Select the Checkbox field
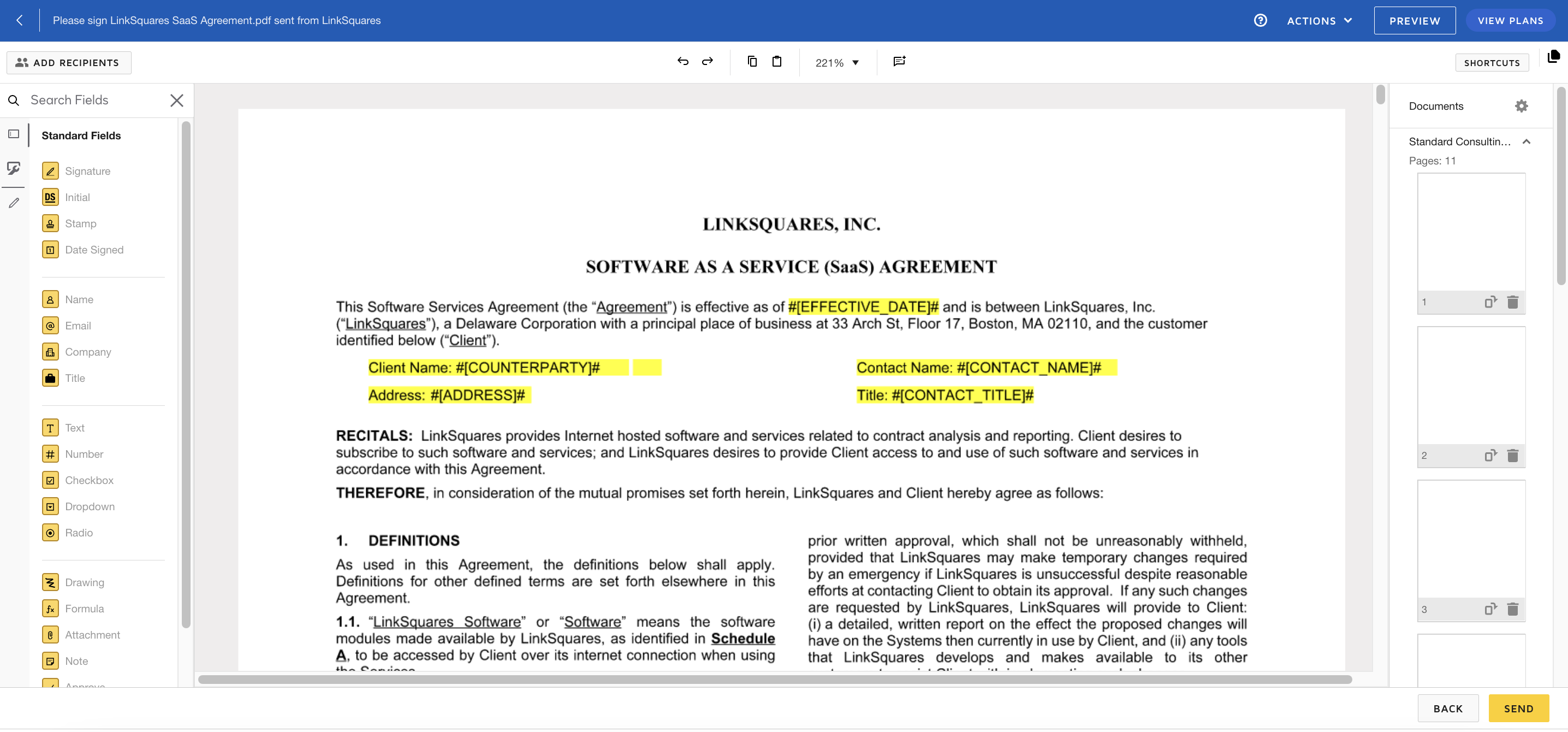This screenshot has height=732, width=1568. (79, 481)
